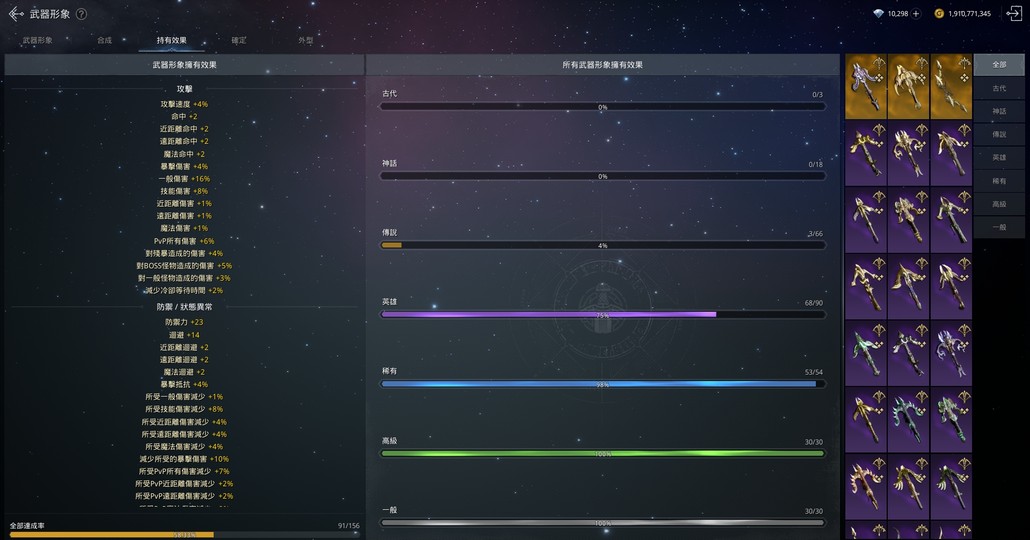The width and height of the screenshot is (1030, 540).
Task: Filter weapons by 神話 grade
Action: coord(999,111)
